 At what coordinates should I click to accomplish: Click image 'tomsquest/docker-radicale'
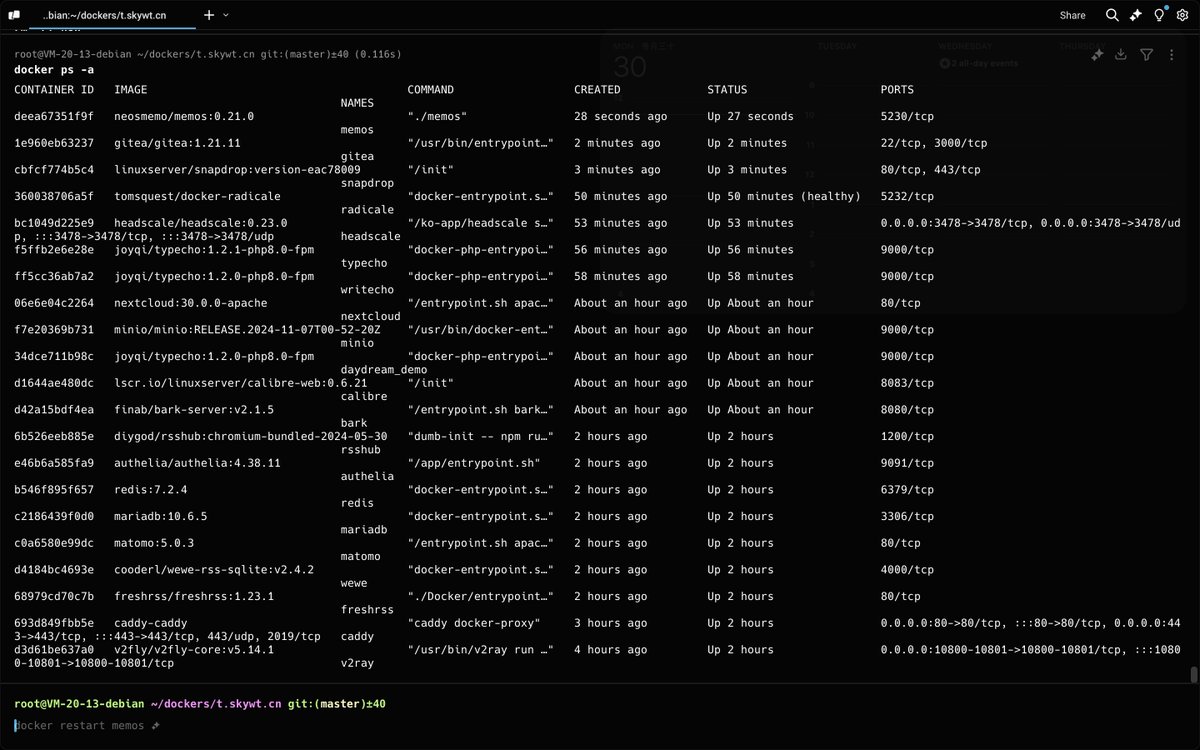click(x=197, y=196)
